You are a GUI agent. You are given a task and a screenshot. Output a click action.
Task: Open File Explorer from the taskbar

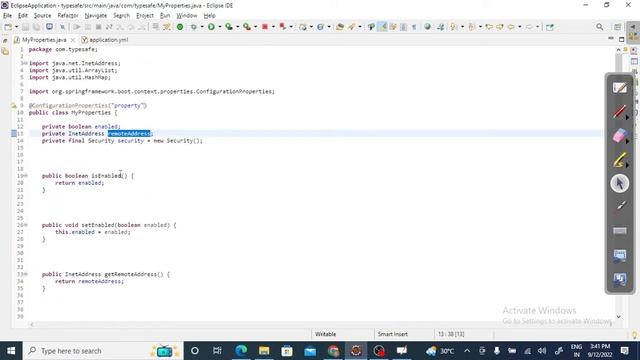[x=264, y=351]
